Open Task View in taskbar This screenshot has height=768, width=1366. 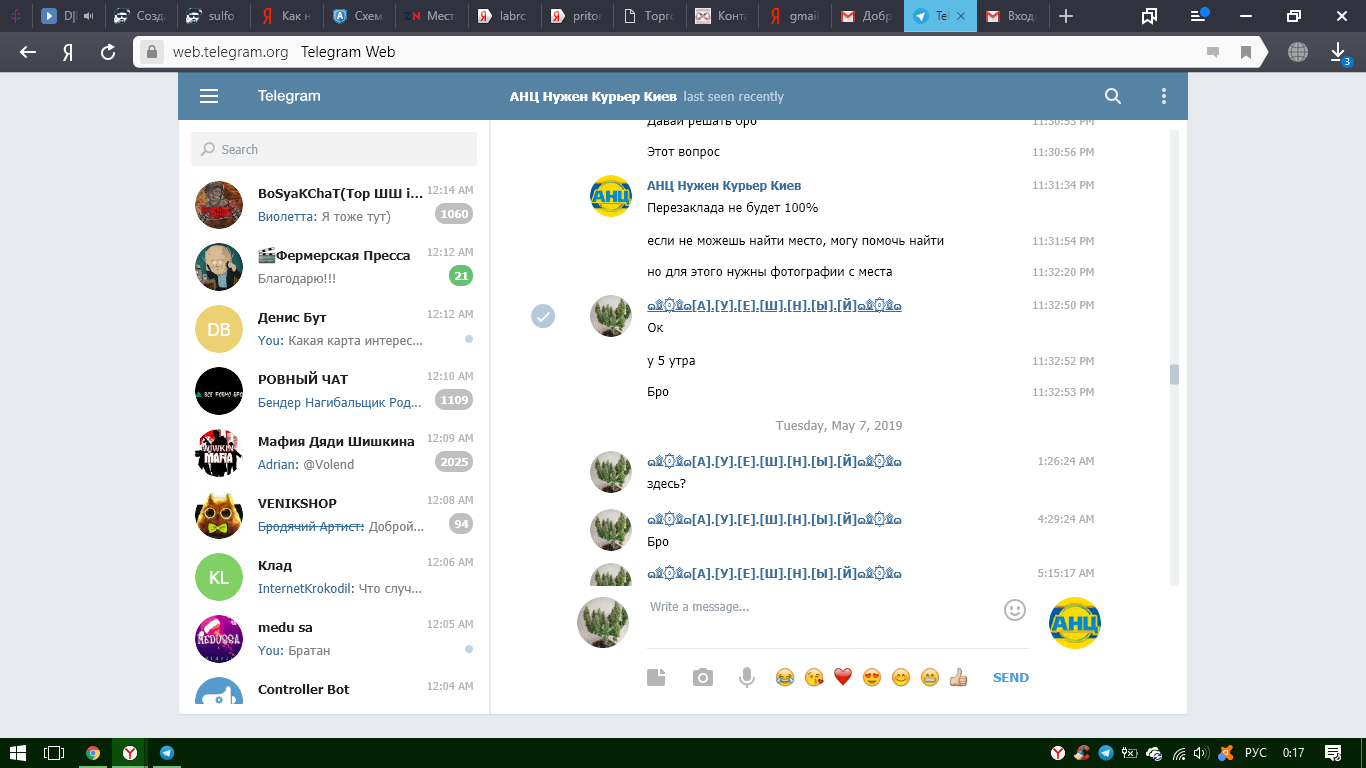pos(54,753)
